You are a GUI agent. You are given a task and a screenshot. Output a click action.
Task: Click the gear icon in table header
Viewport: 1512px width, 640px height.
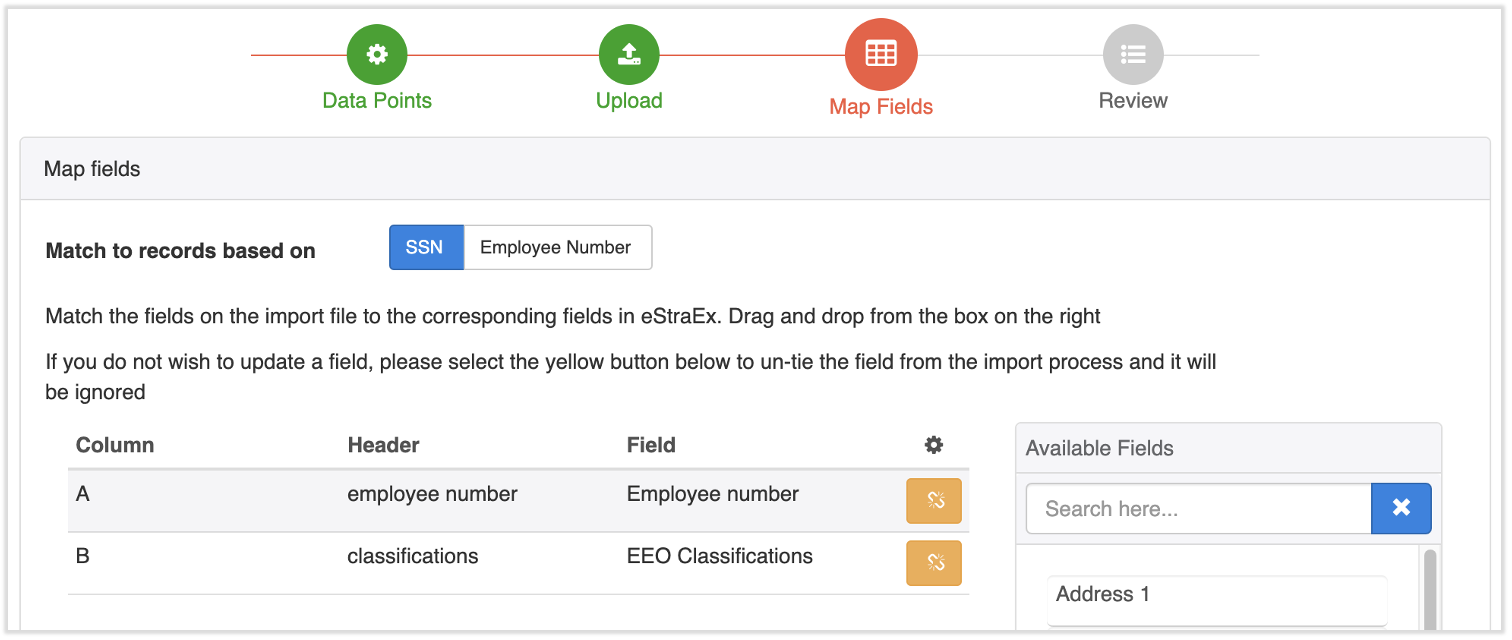[934, 445]
